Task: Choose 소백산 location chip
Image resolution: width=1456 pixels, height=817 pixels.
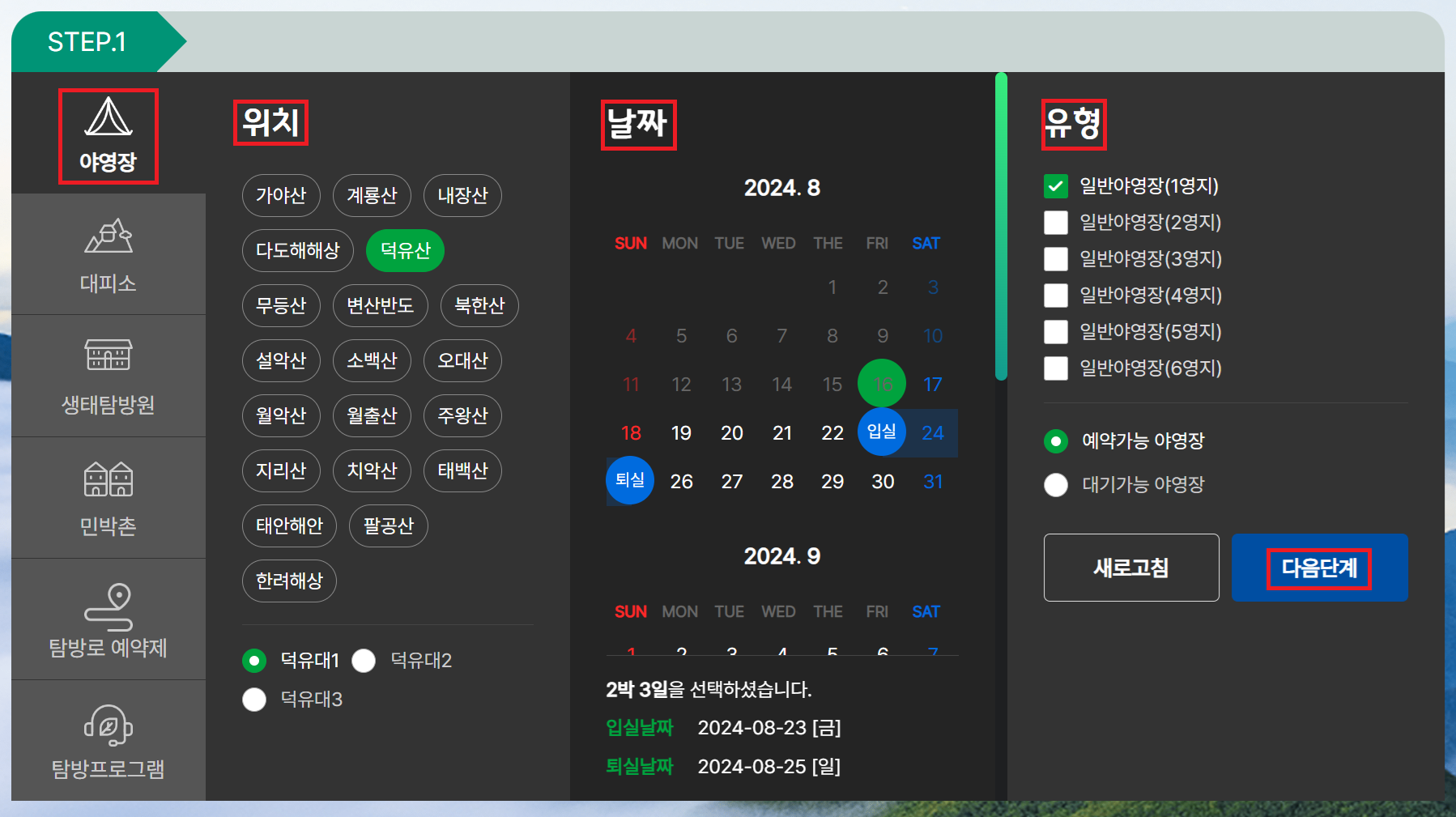Action: (372, 361)
